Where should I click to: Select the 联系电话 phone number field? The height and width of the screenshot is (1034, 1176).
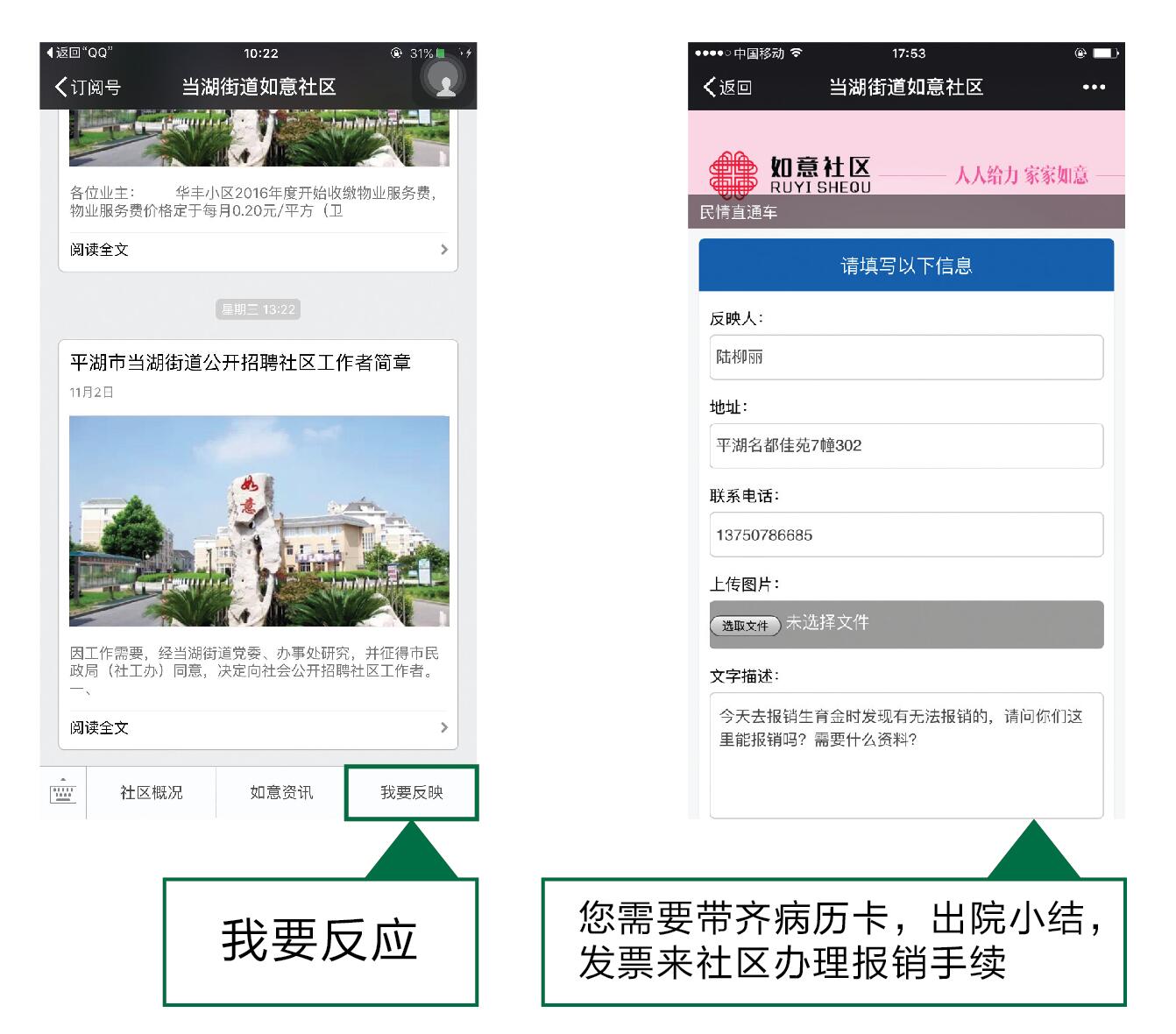(906, 535)
